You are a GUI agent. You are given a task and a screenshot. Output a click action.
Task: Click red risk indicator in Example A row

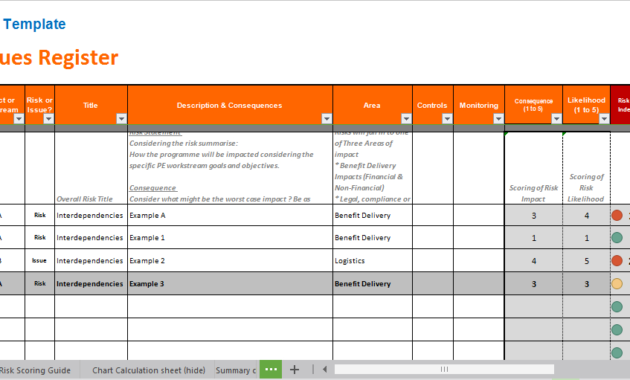[x=617, y=215]
